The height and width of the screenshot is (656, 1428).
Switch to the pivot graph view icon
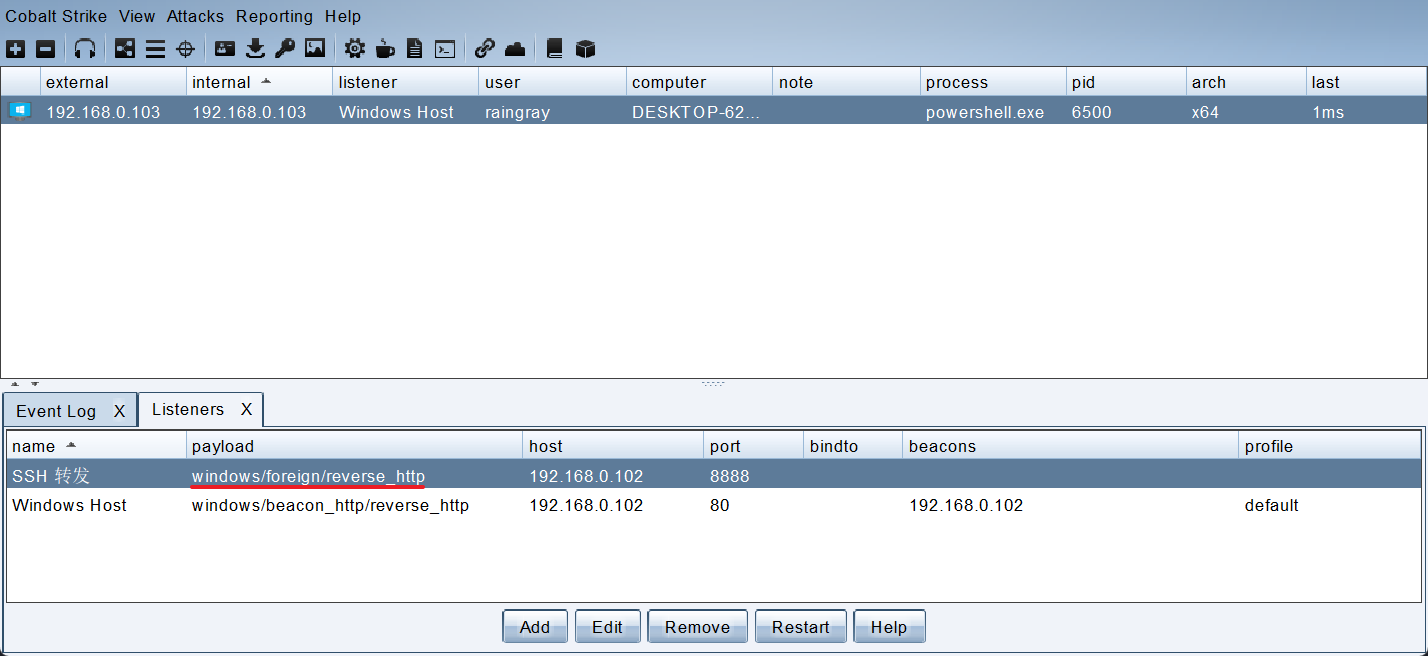tap(125, 48)
